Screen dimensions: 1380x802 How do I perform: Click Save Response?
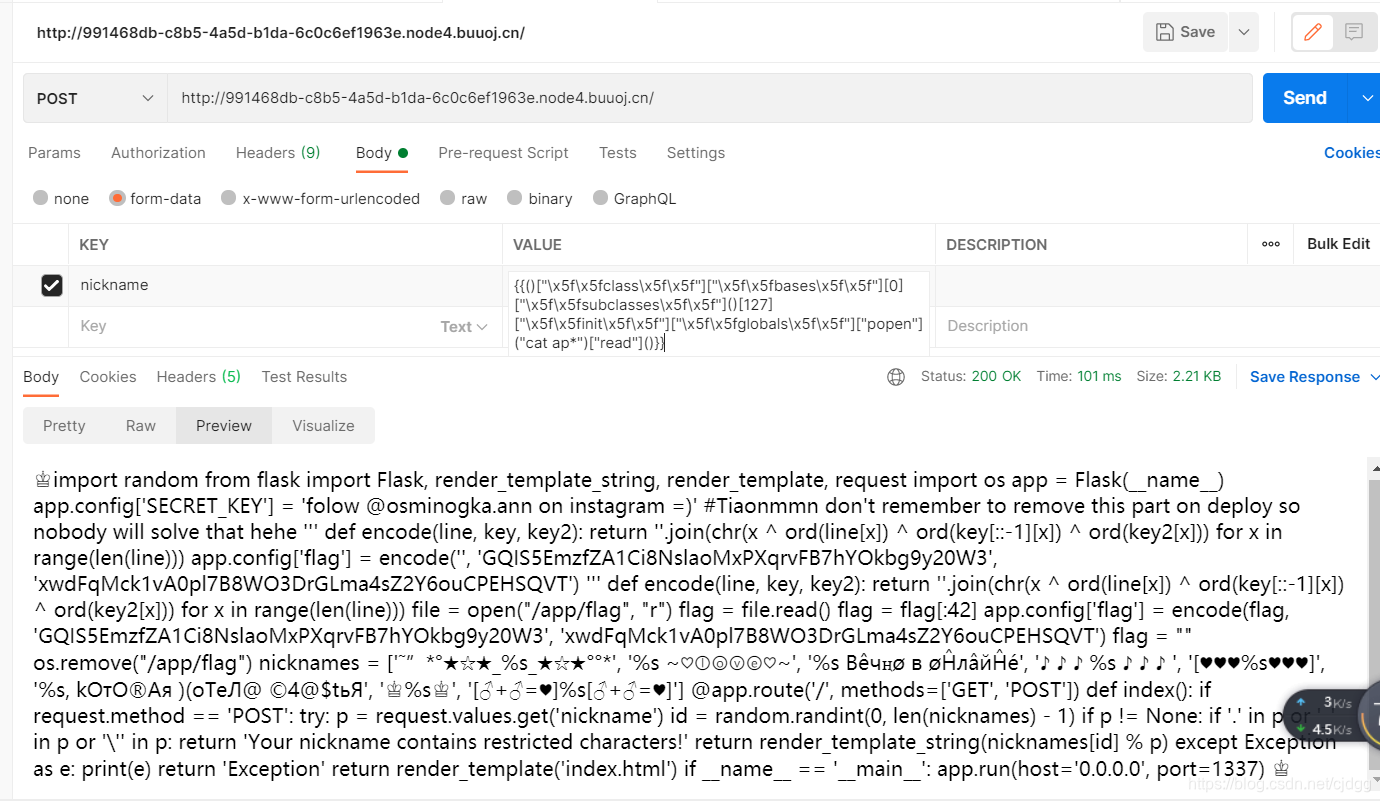[1305, 377]
